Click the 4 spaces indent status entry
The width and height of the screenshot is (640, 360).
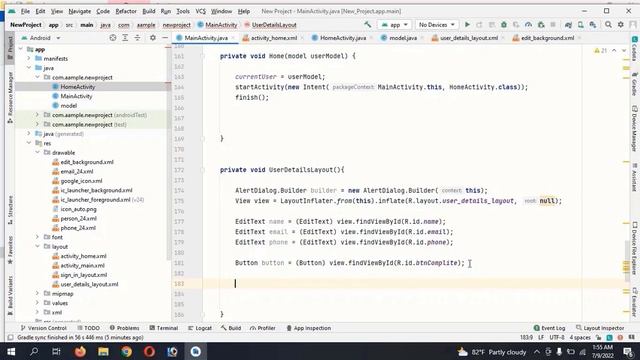coord(580,338)
